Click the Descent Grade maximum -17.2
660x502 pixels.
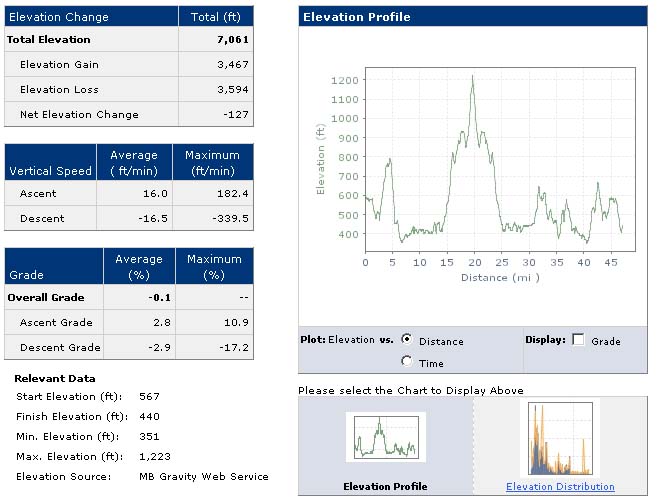[x=234, y=348]
